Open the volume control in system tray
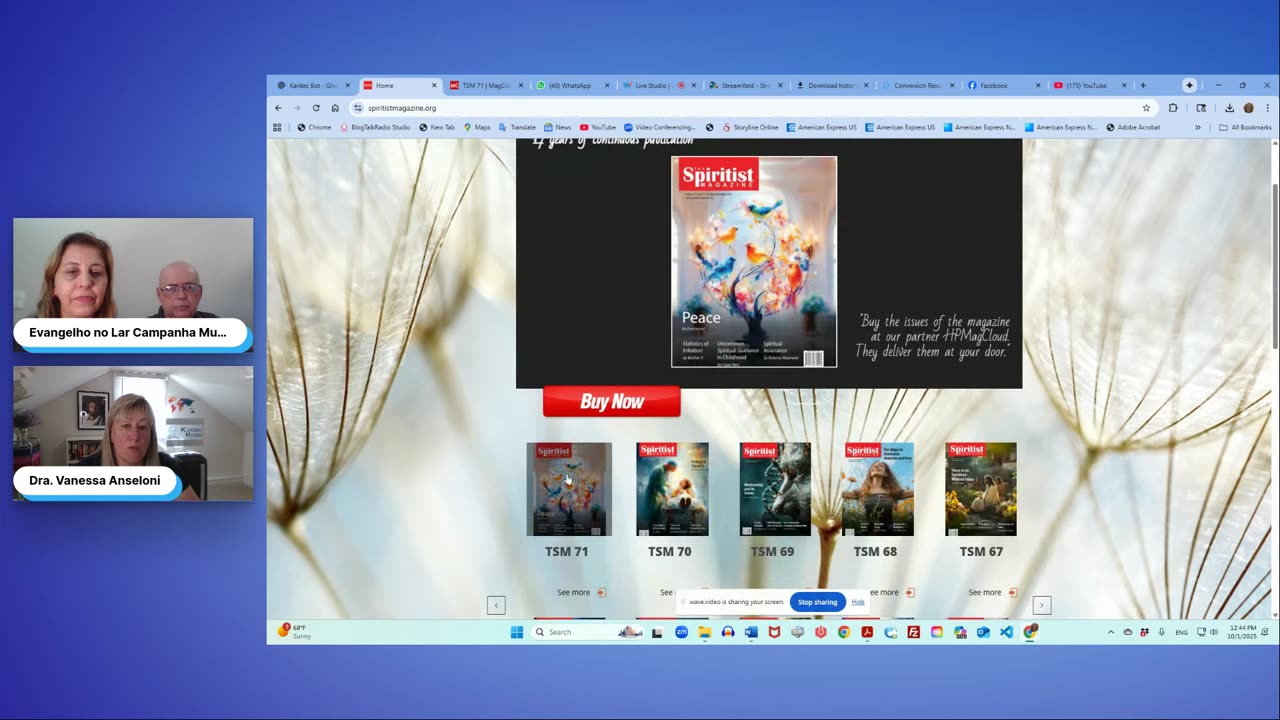Image resolution: width=1280 pixels, height=720 pixels. (x=1214, y=632)
